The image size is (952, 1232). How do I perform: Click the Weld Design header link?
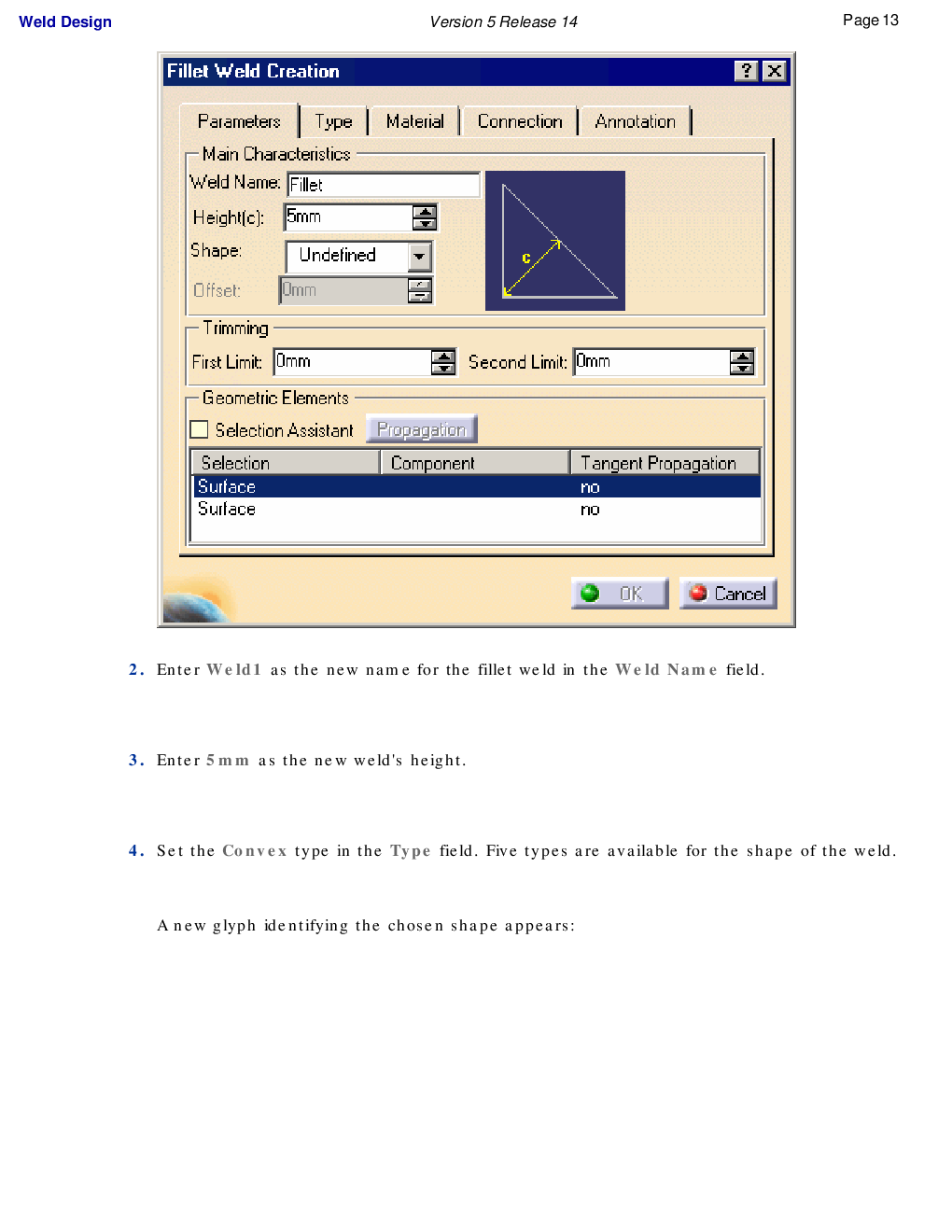tap(65, 21)
